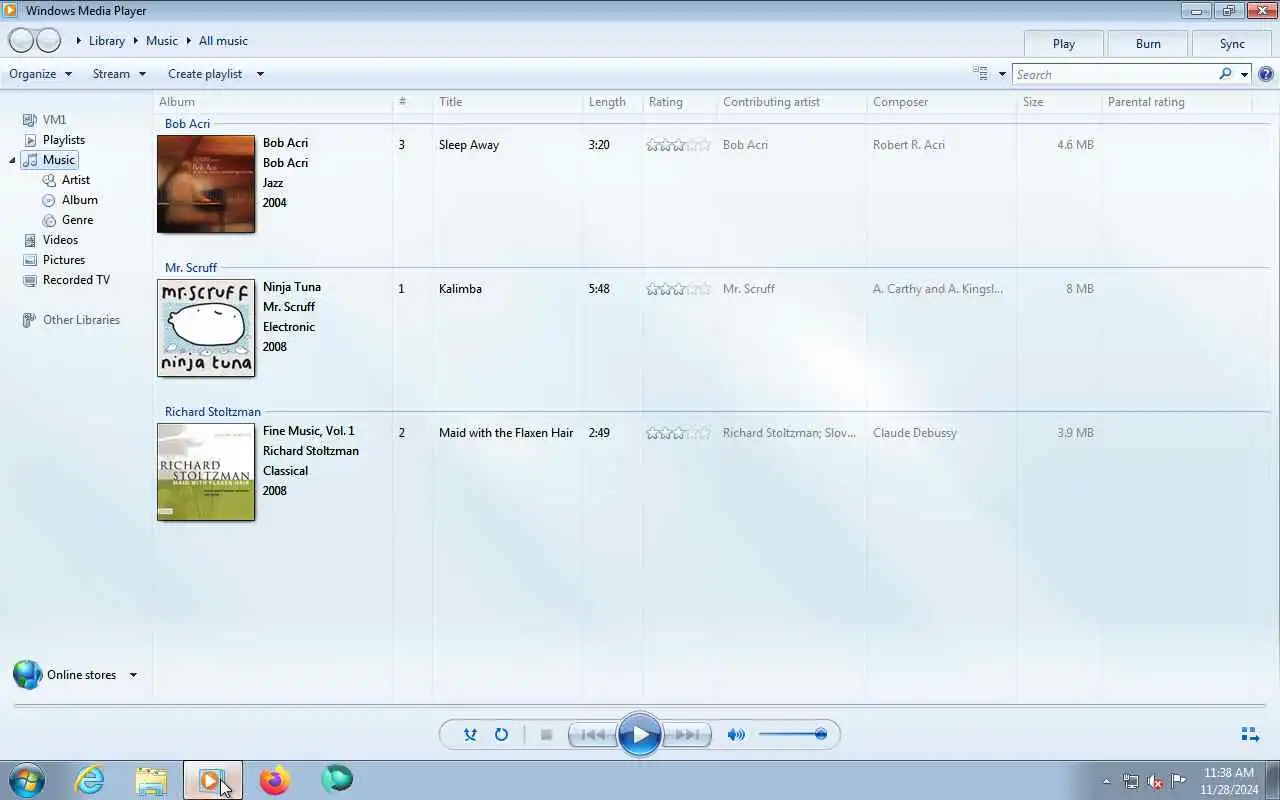Set star rating for Sleep Away

[679, 145]
